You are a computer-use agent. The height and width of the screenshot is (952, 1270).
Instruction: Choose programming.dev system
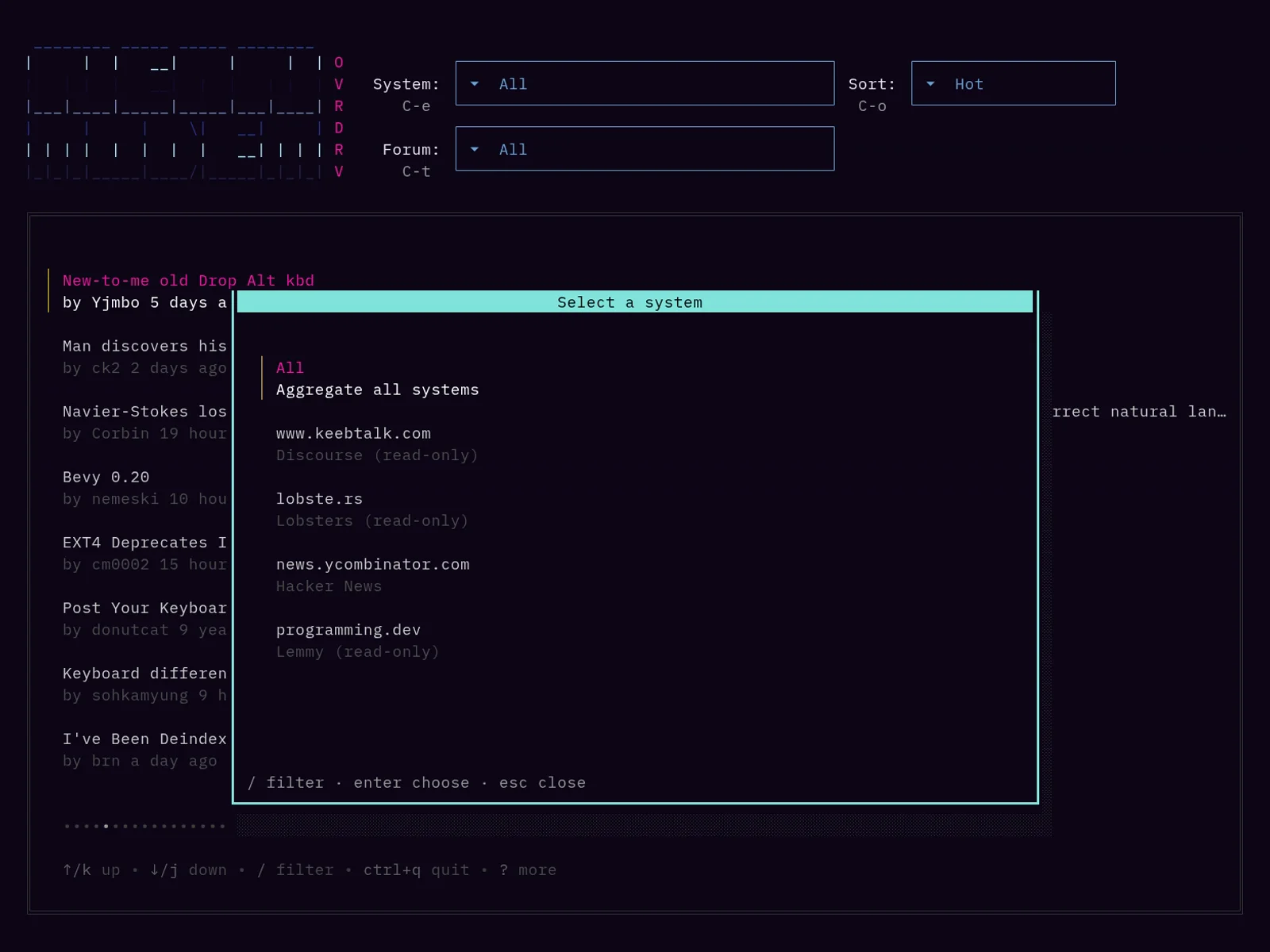pyautogui.click(x=348, y=630)
